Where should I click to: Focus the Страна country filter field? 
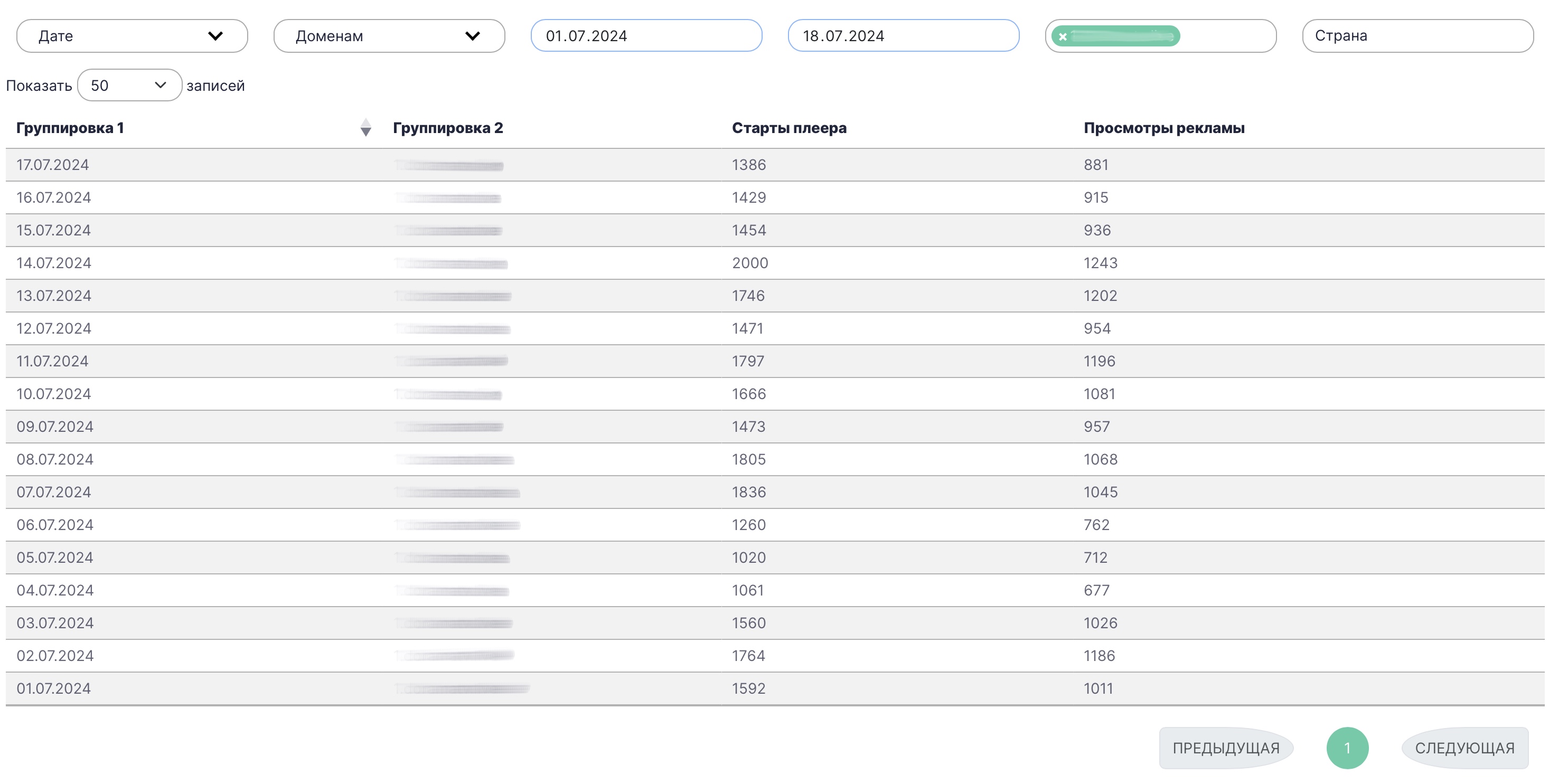1417,36
